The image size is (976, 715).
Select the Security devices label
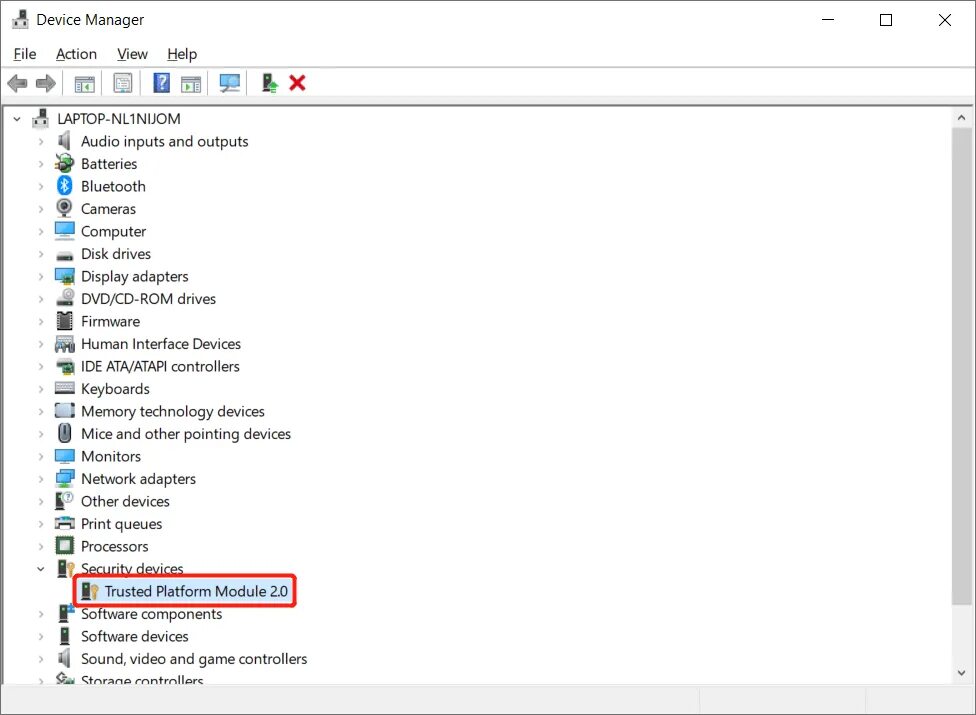(132, 568)
